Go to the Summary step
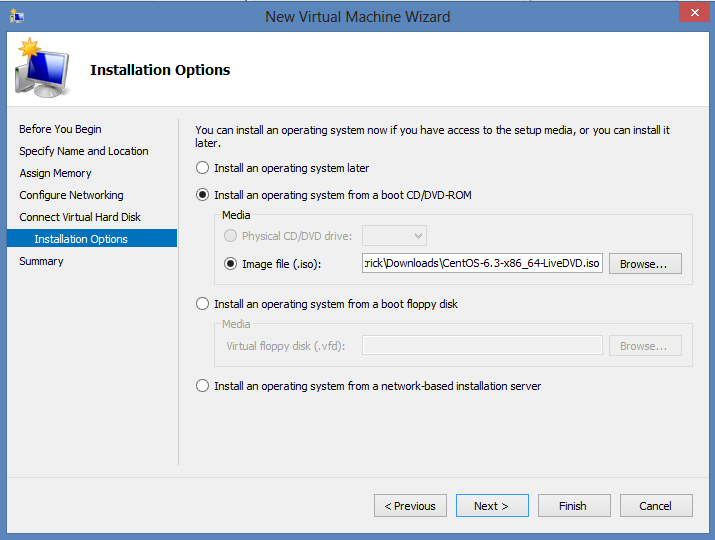 [41, 261]
